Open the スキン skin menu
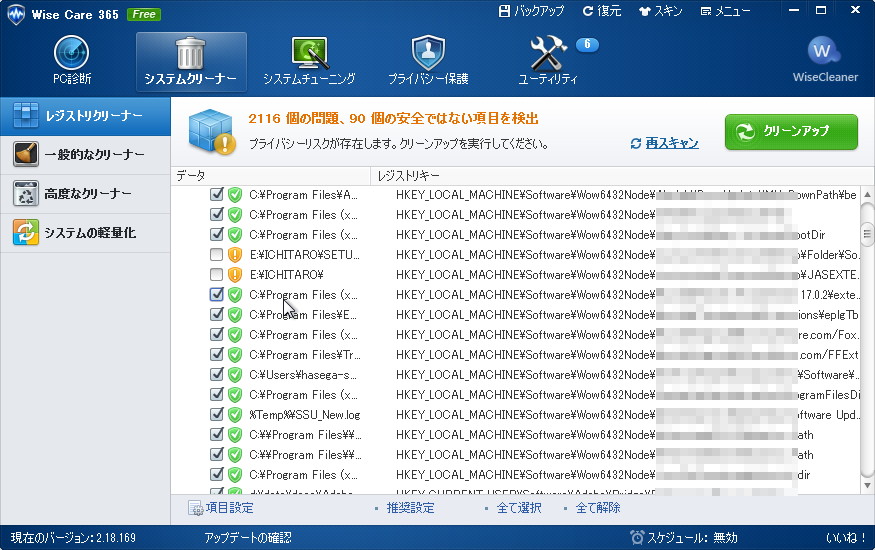 click(x=661, y=11)
